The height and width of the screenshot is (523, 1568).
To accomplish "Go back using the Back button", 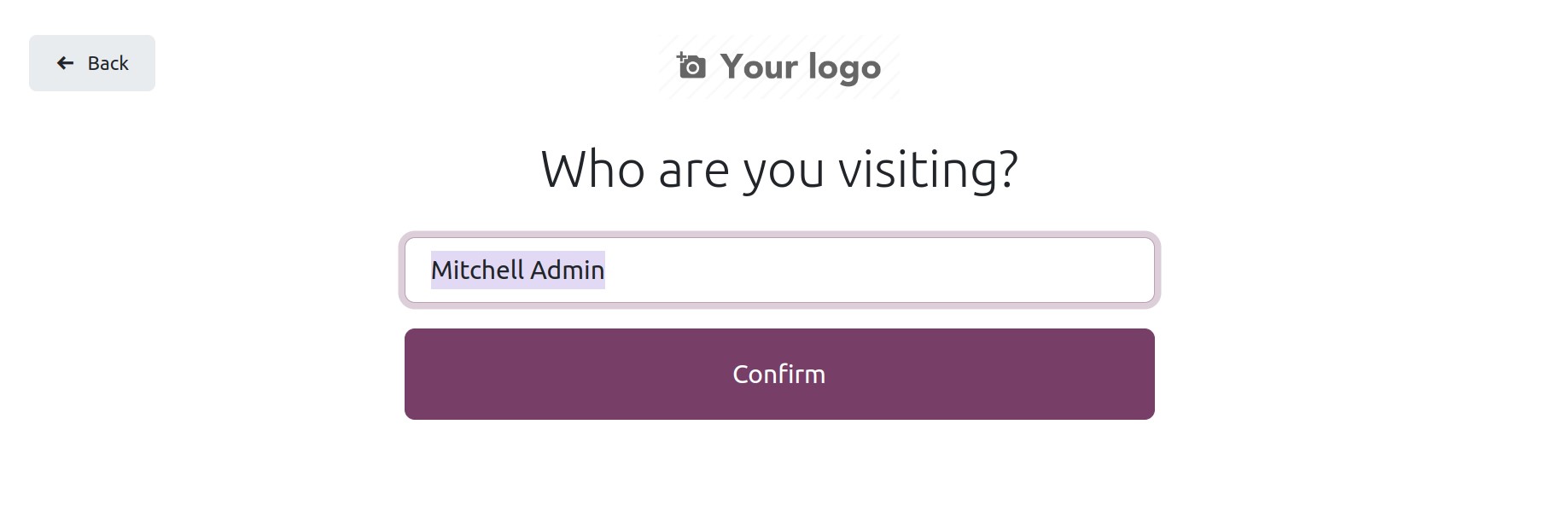I will [x=92, y=63].
